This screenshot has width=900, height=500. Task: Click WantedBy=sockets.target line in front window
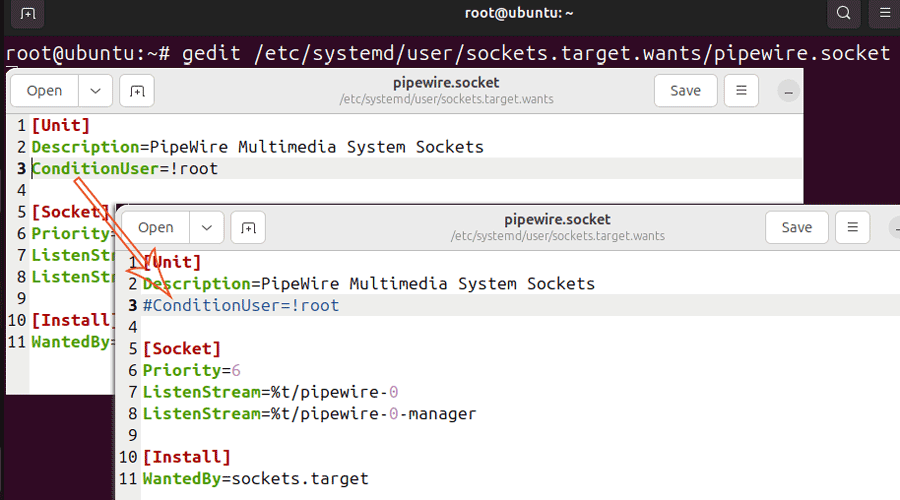(x=255, y=479)
